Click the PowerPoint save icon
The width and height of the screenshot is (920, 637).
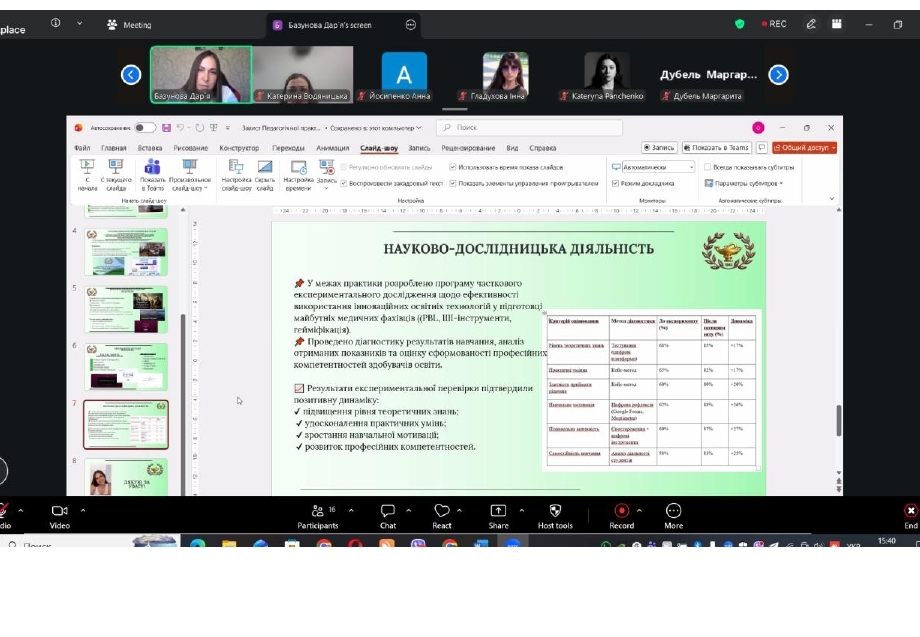click(x=167, y=127)
